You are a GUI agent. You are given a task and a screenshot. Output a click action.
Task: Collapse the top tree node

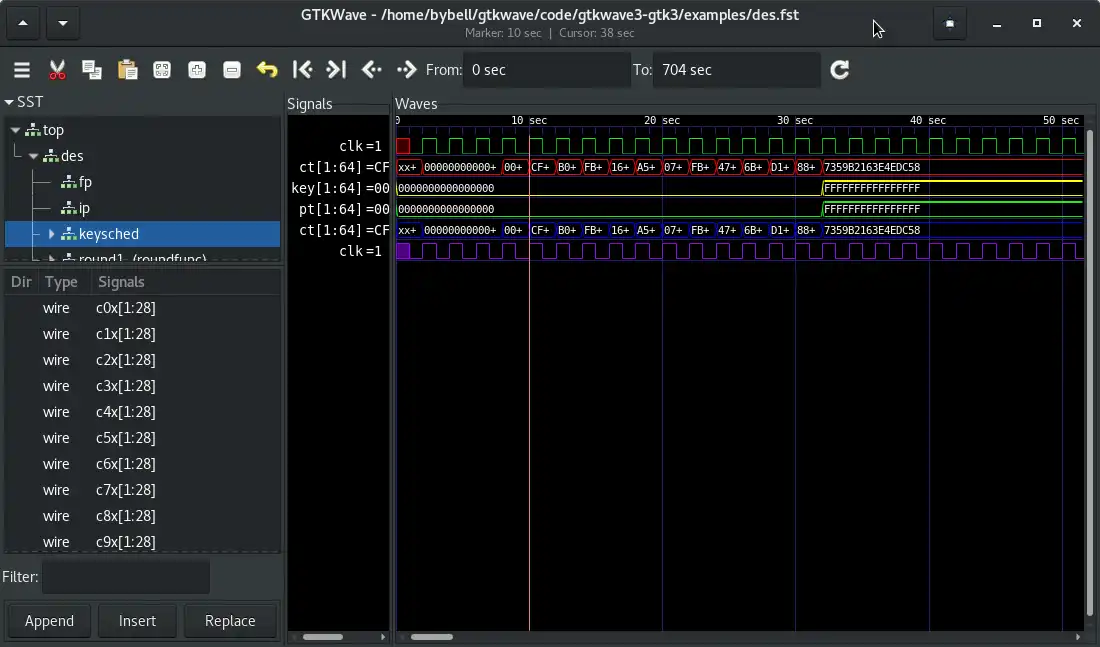(x=15, y=130)
